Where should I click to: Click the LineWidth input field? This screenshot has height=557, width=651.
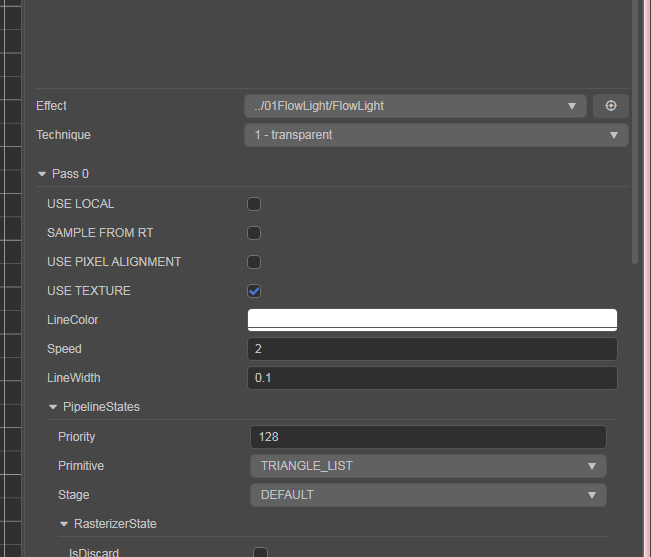click(431, 378)
